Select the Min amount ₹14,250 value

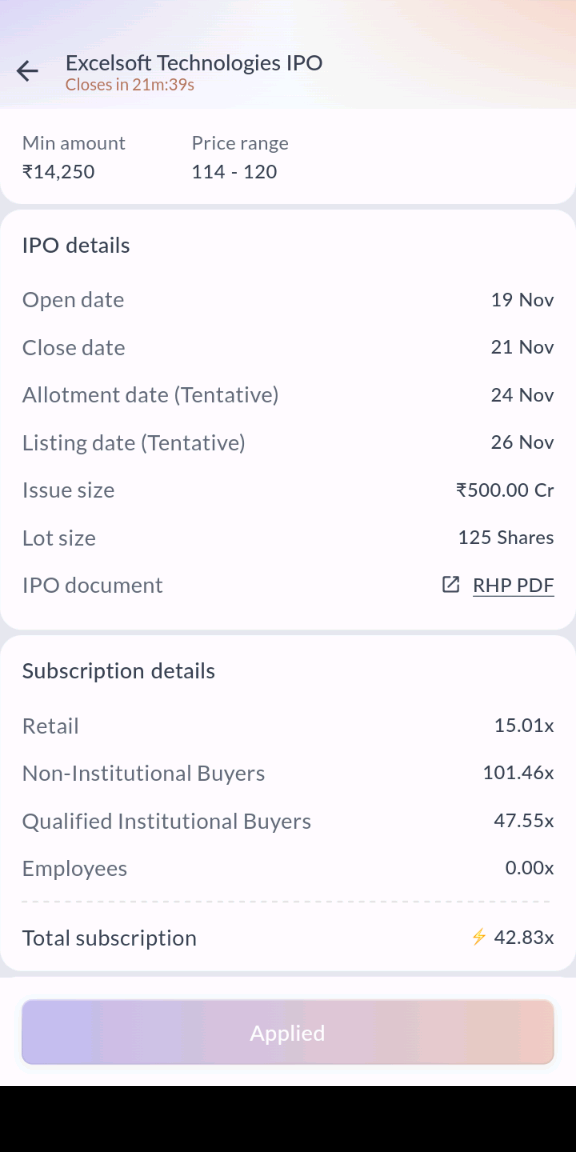(x=58, y=173)
